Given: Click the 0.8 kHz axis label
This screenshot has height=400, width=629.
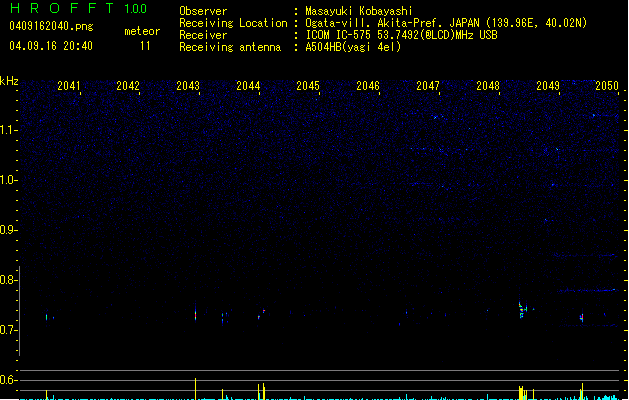Looking at the screenshot, I should point(8,280).
